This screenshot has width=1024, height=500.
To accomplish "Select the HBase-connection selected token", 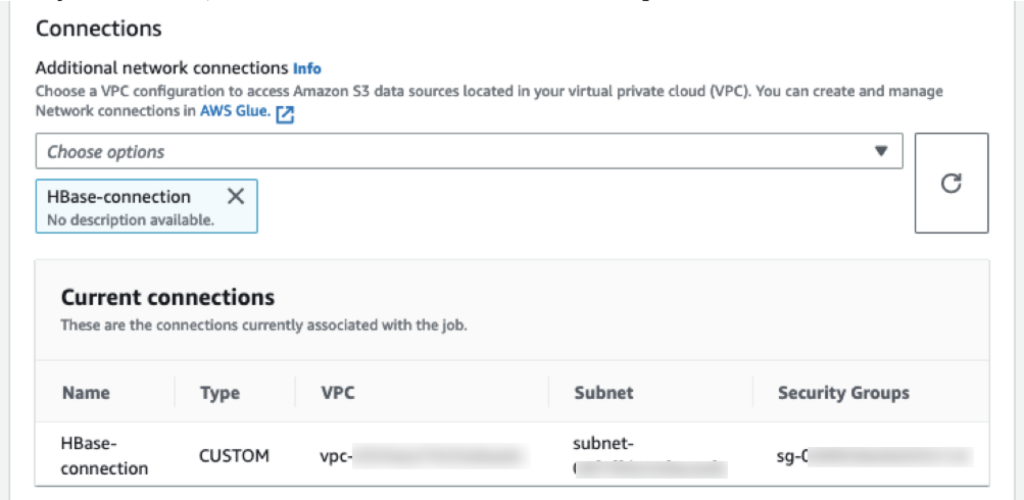I will pos(119,197).
